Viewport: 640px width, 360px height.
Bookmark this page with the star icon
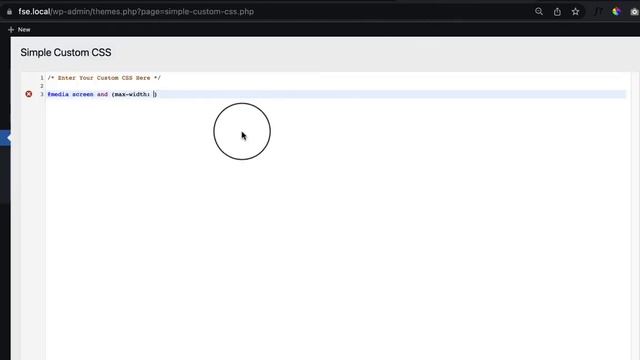[x=576, y=11]
